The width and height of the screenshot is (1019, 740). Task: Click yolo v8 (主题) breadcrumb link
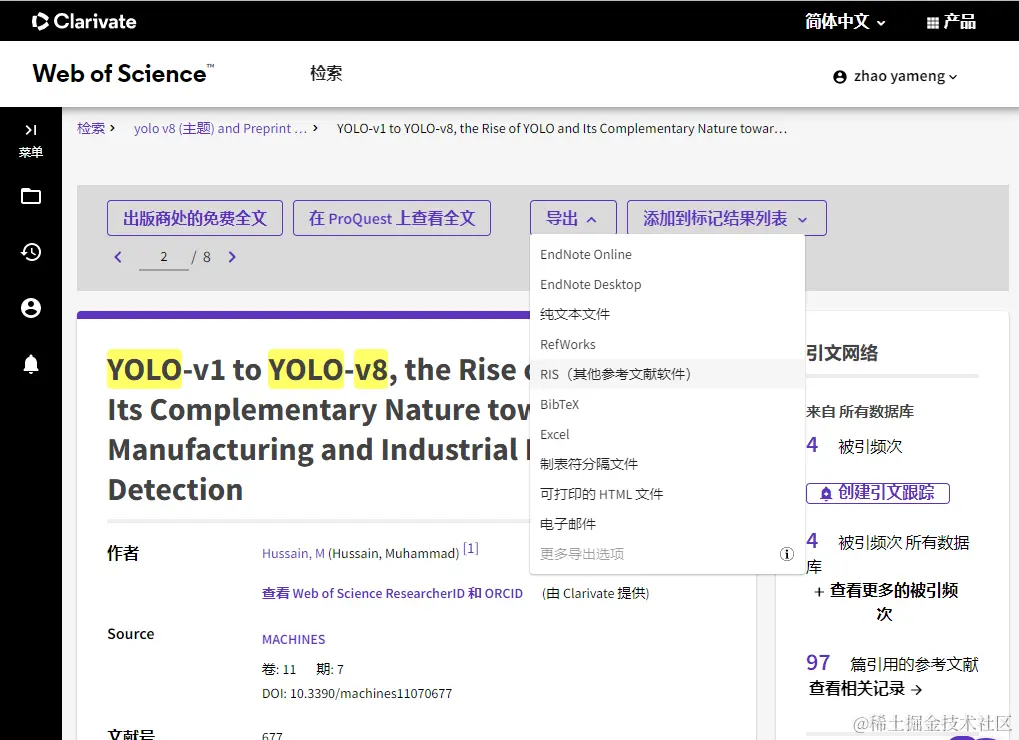(220, 129)
